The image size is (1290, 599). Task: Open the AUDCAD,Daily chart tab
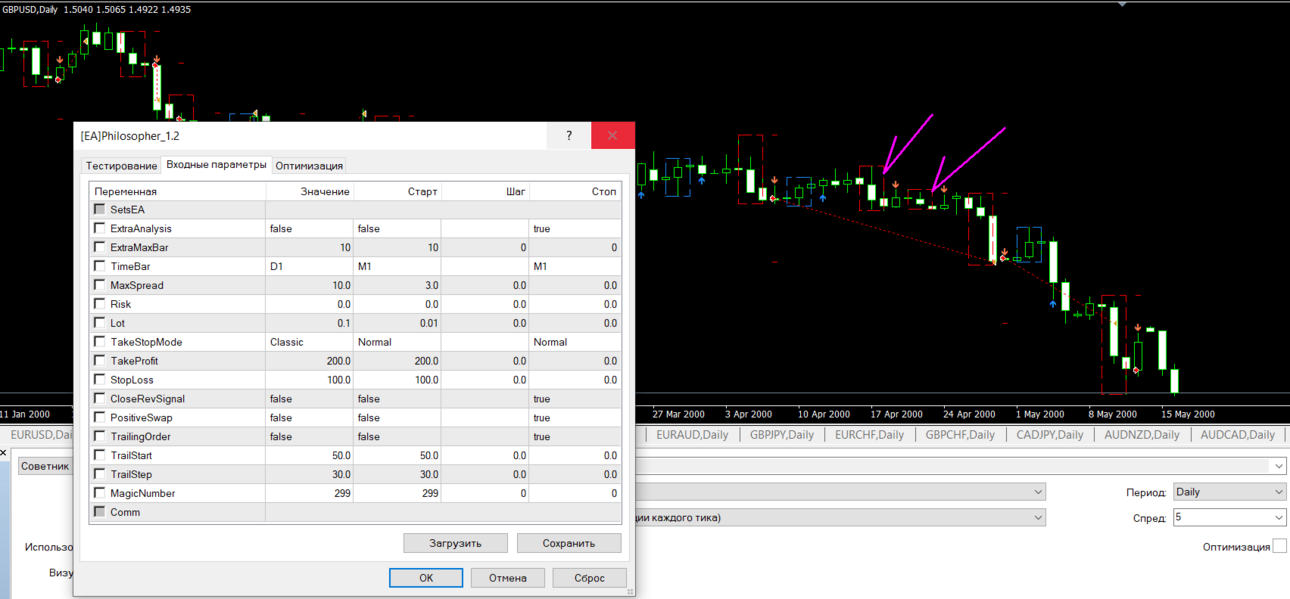coord(1237,435)
